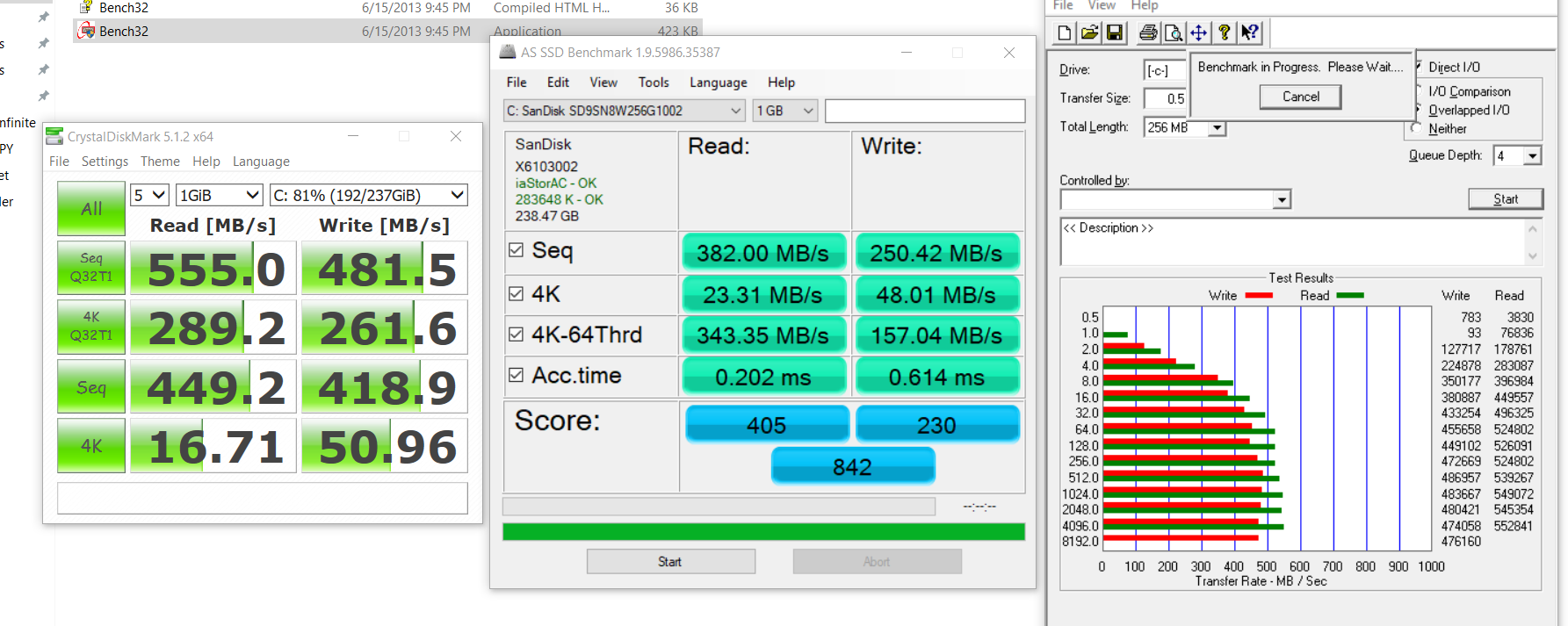The image size is (1568, 626).
Task: Click the green progress bar in AS SSD
Action: click(763, 532)
